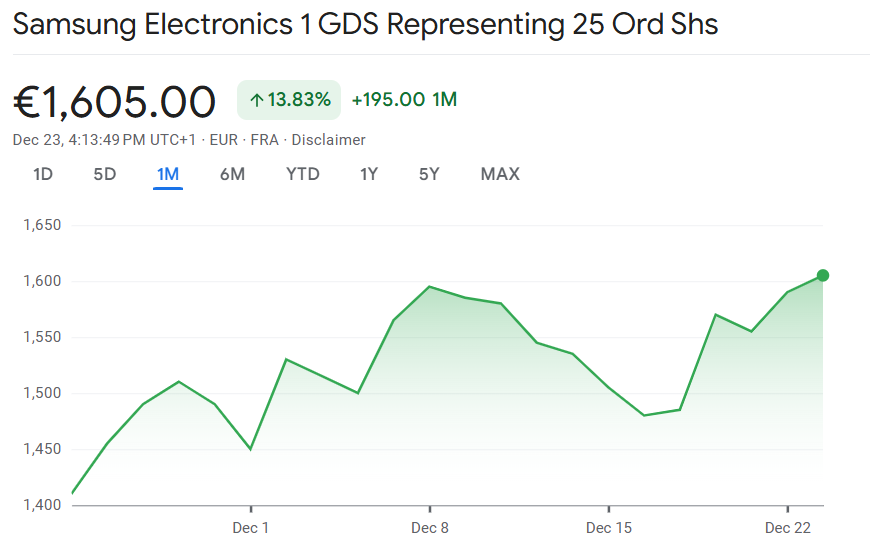Click the 13.83% change badge
The height and width of the screenshot is (541, 870).
(x=289, y=100)
